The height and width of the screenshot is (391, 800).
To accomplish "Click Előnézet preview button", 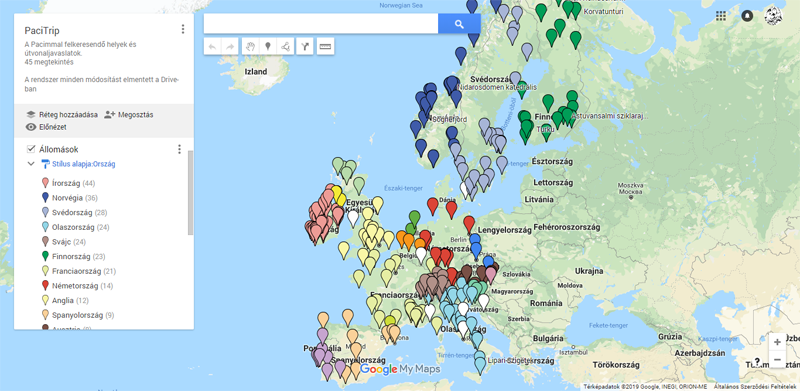I will pos(46,127).
